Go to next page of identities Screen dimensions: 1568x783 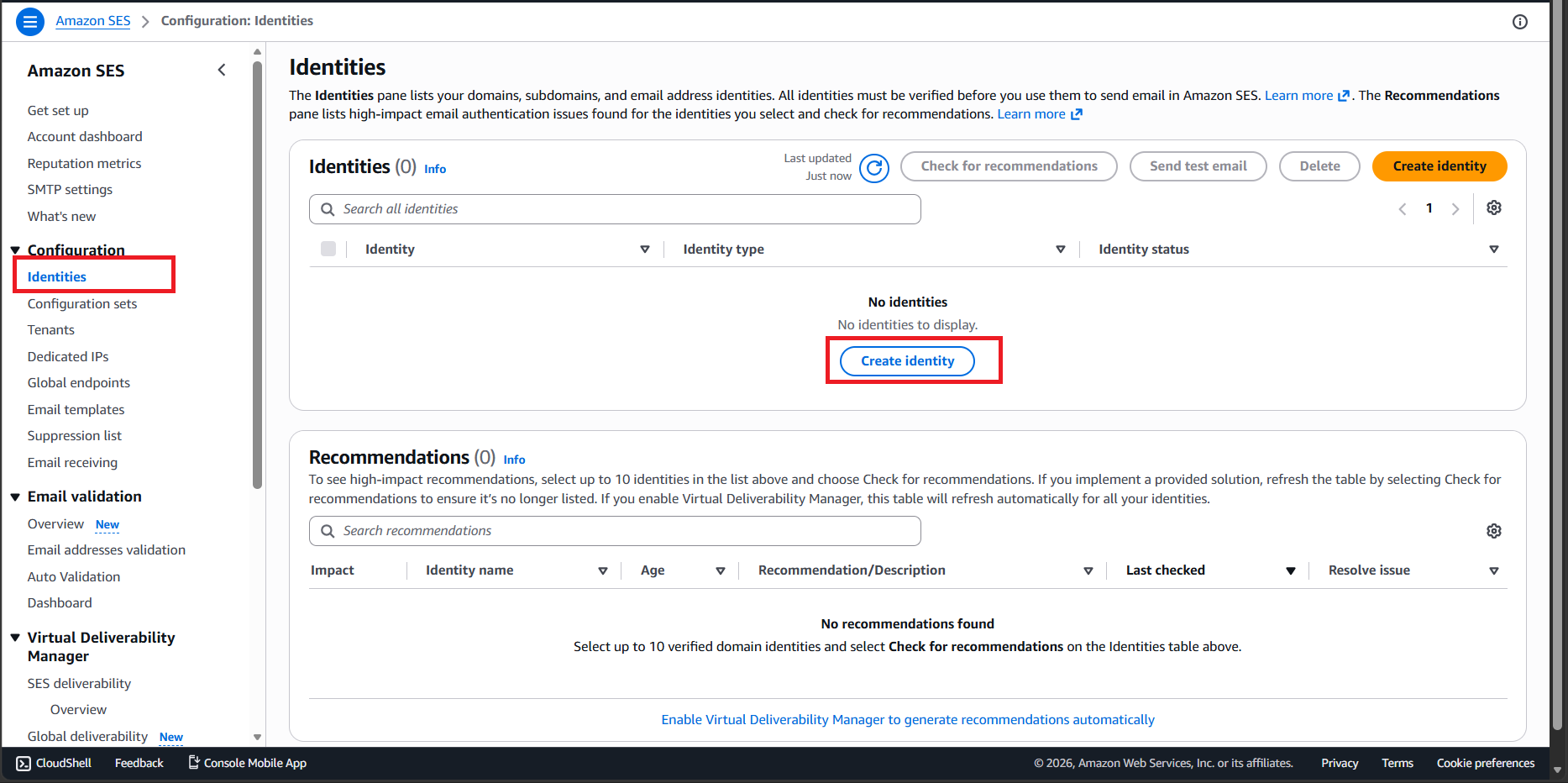click(x=1455, y=209)
